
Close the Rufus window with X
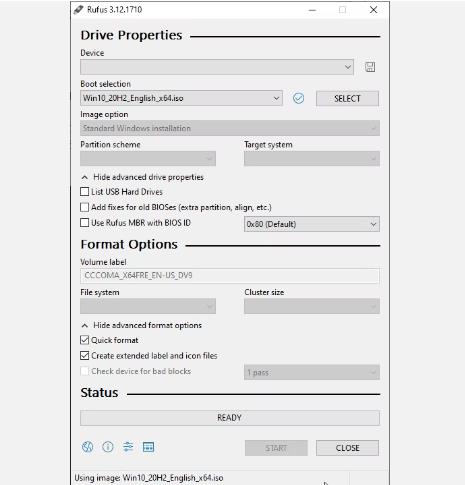click(373, 10)
